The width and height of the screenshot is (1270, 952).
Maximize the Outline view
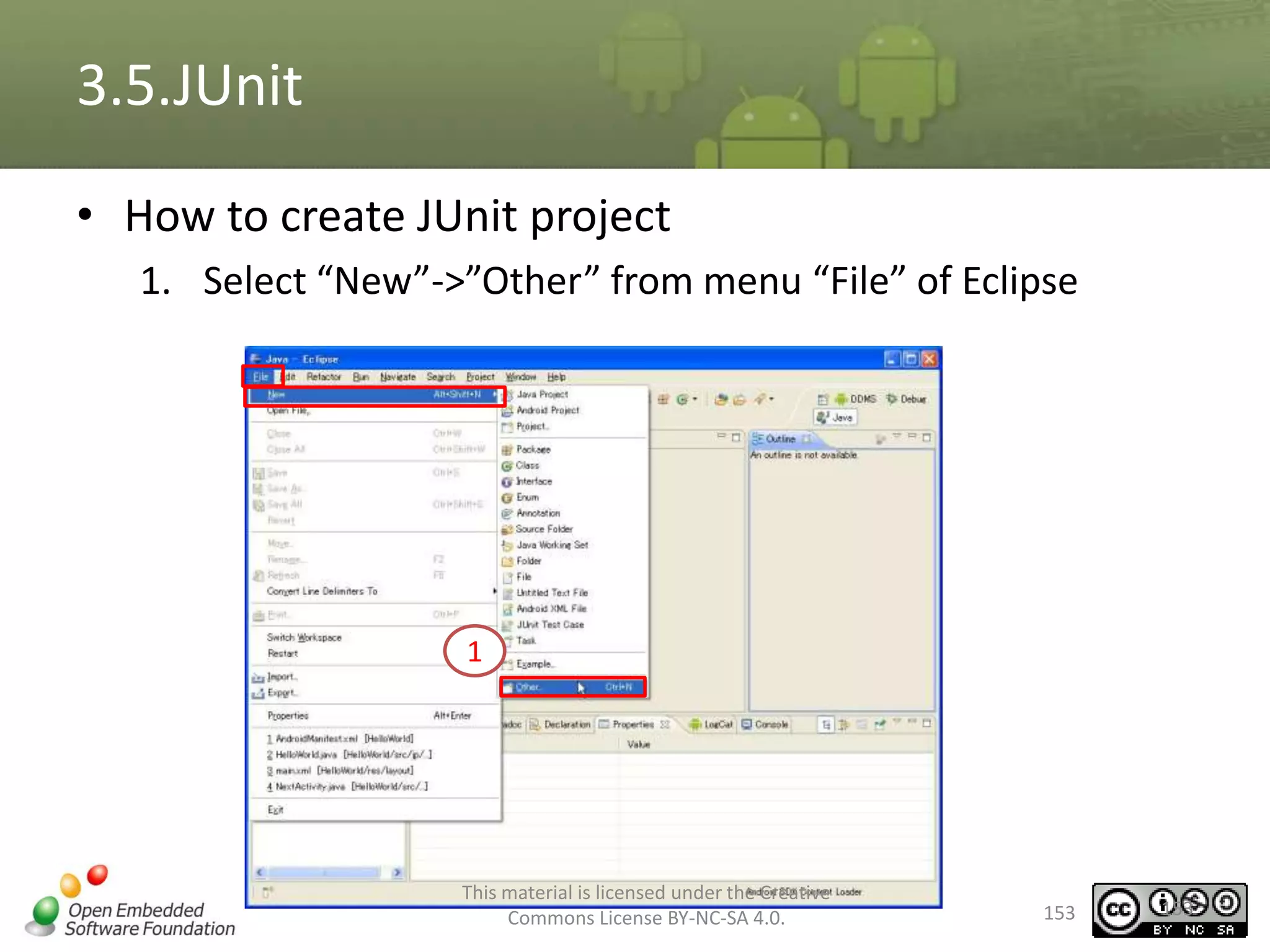[926, 438]
